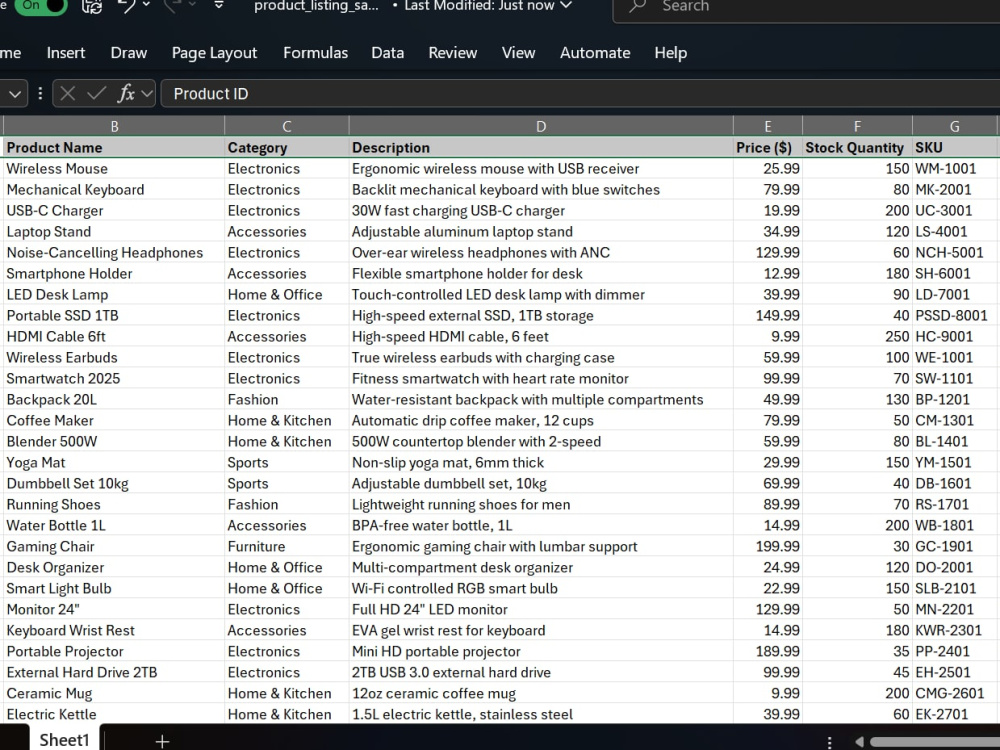Click the Insert Function fx icon
1000x750 pixels.
[126, 94]
